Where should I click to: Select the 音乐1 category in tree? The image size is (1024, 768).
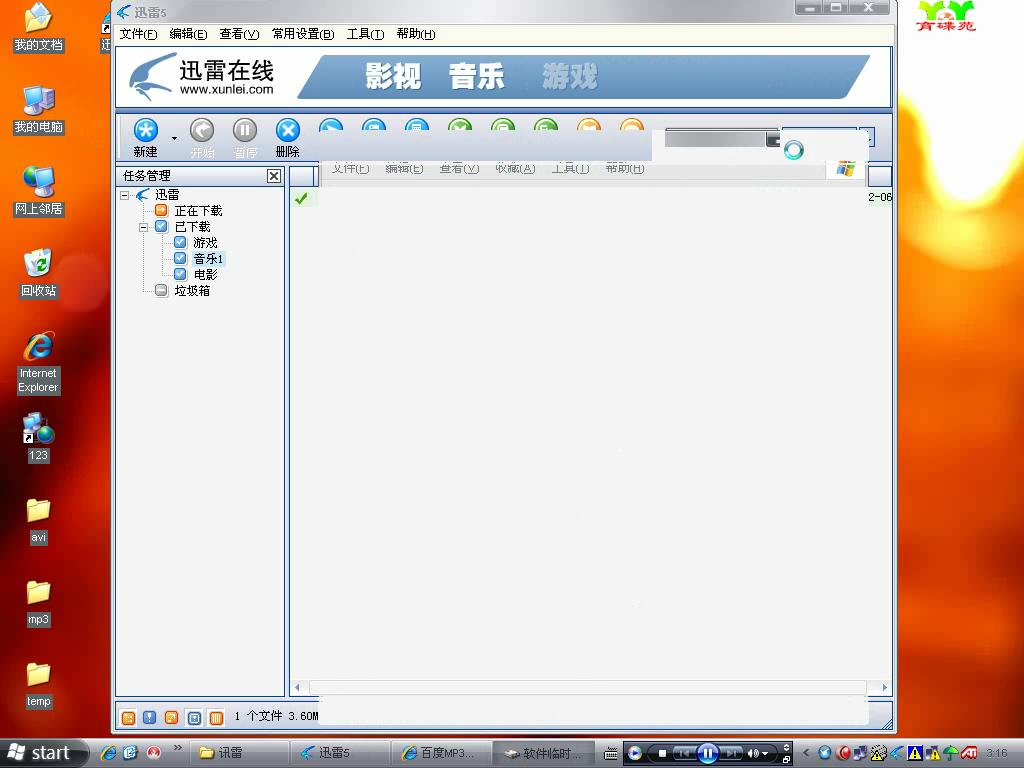(x=208, y=259)
